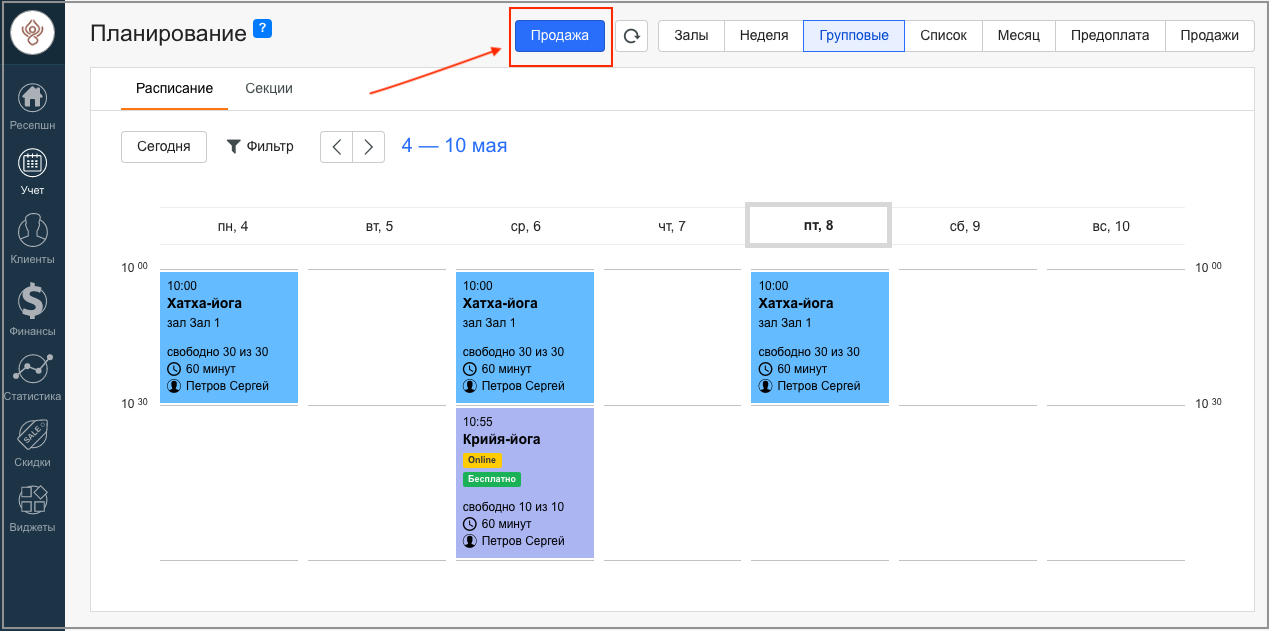Open Скидки sale tag icon
Screen dimensions: 1269x631
33,435
